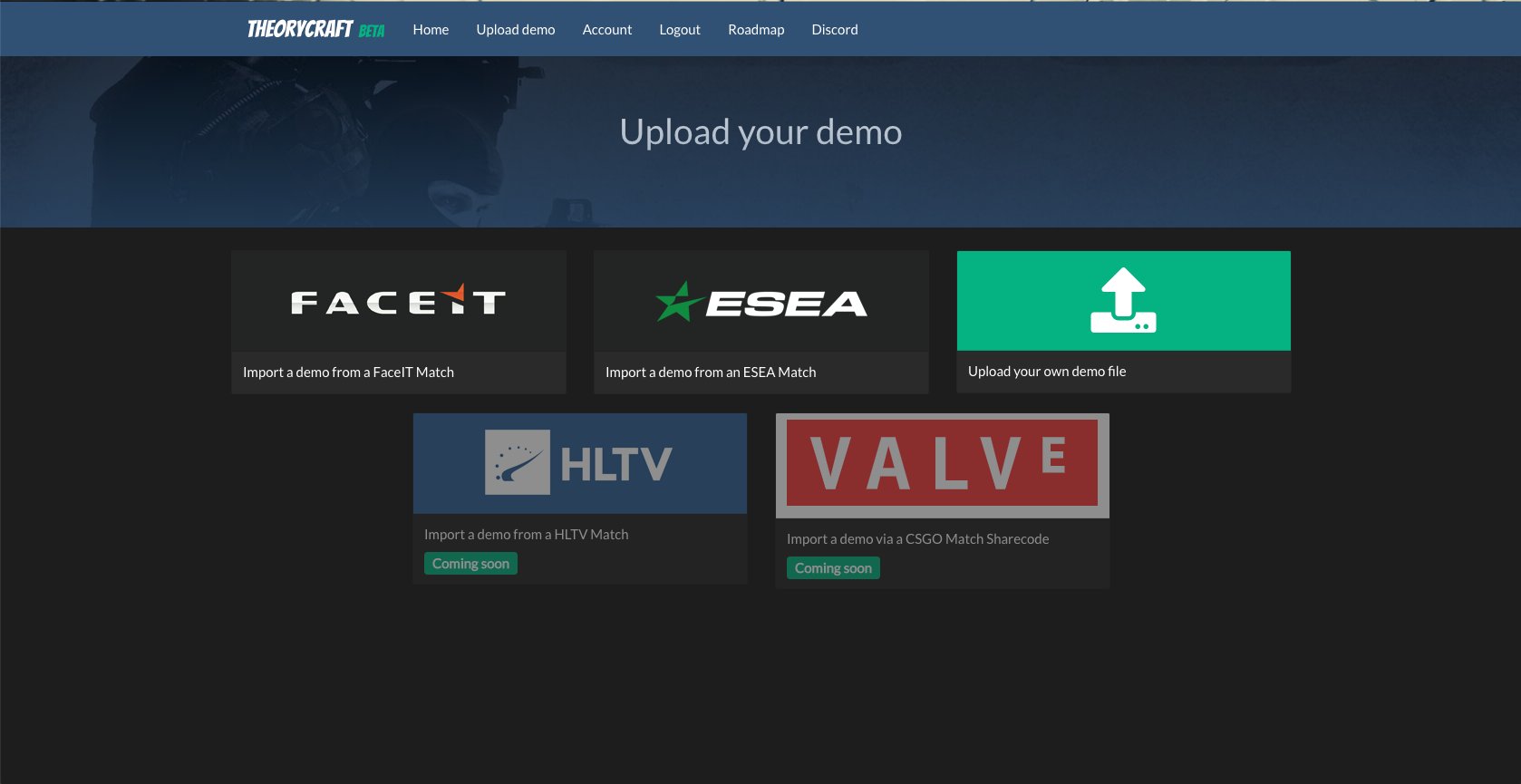Open the Account page

coord(607,29)
